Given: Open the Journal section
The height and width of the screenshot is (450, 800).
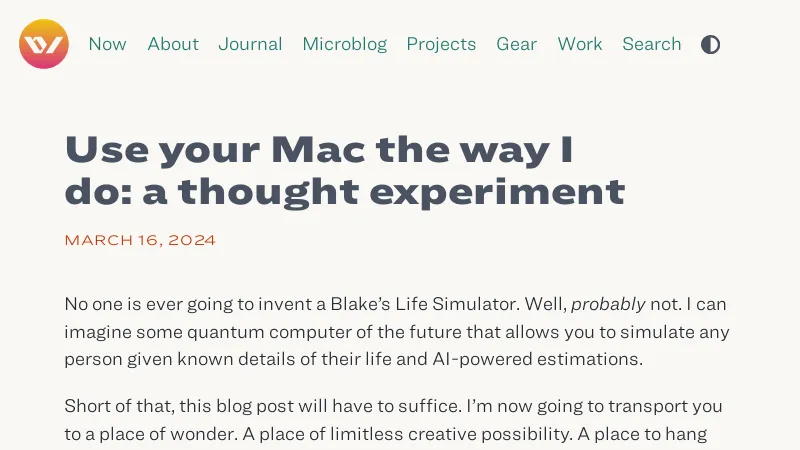Looking at the screenshot, I should pyautogui.click(x=250, y=44).
